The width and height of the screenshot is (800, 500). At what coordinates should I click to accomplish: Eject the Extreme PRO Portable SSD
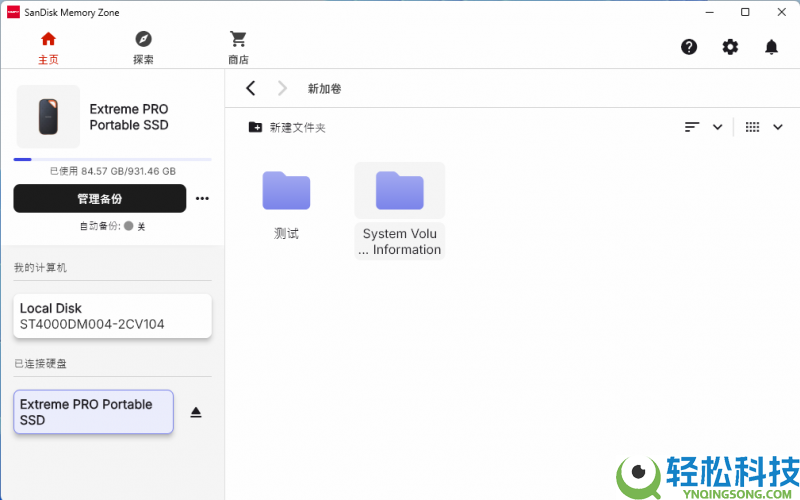(196, 412)
